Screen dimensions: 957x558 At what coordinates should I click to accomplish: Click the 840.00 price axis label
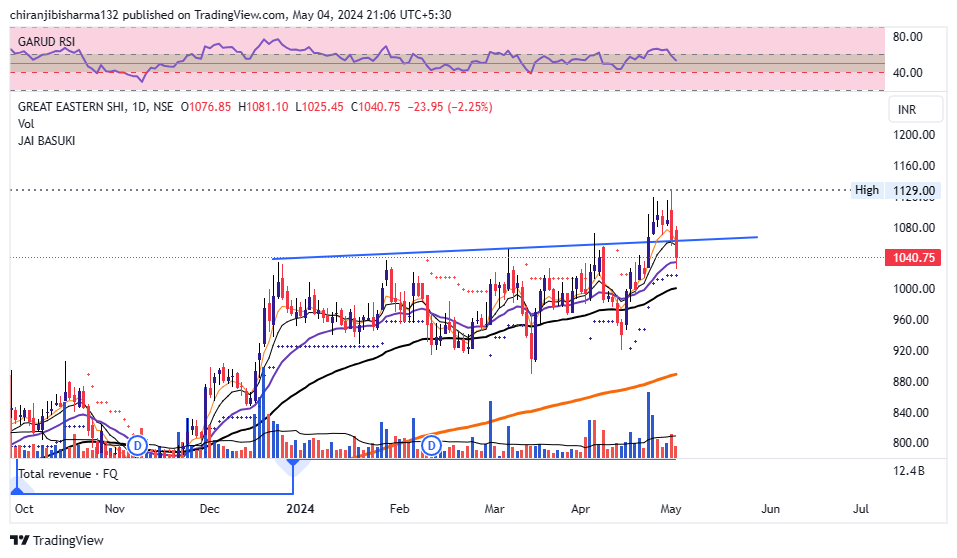[x=911, y=413]
